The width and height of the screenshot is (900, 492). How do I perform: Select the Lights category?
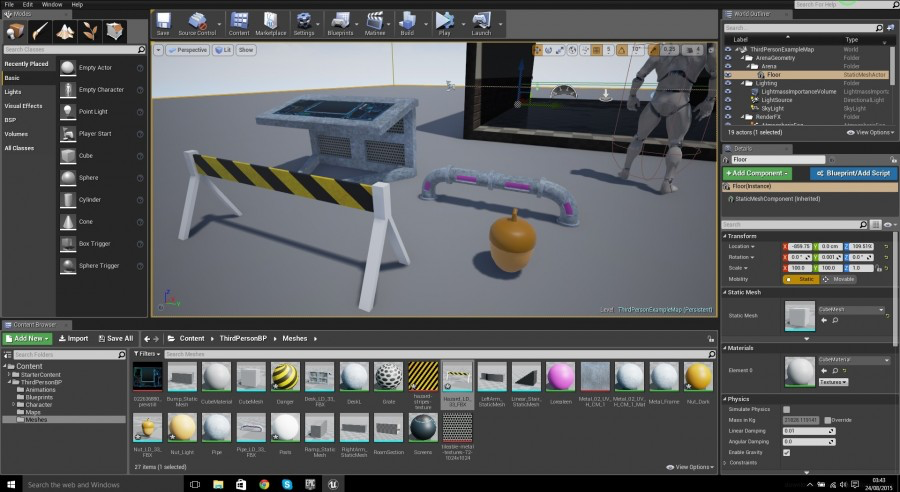[13, 92]
